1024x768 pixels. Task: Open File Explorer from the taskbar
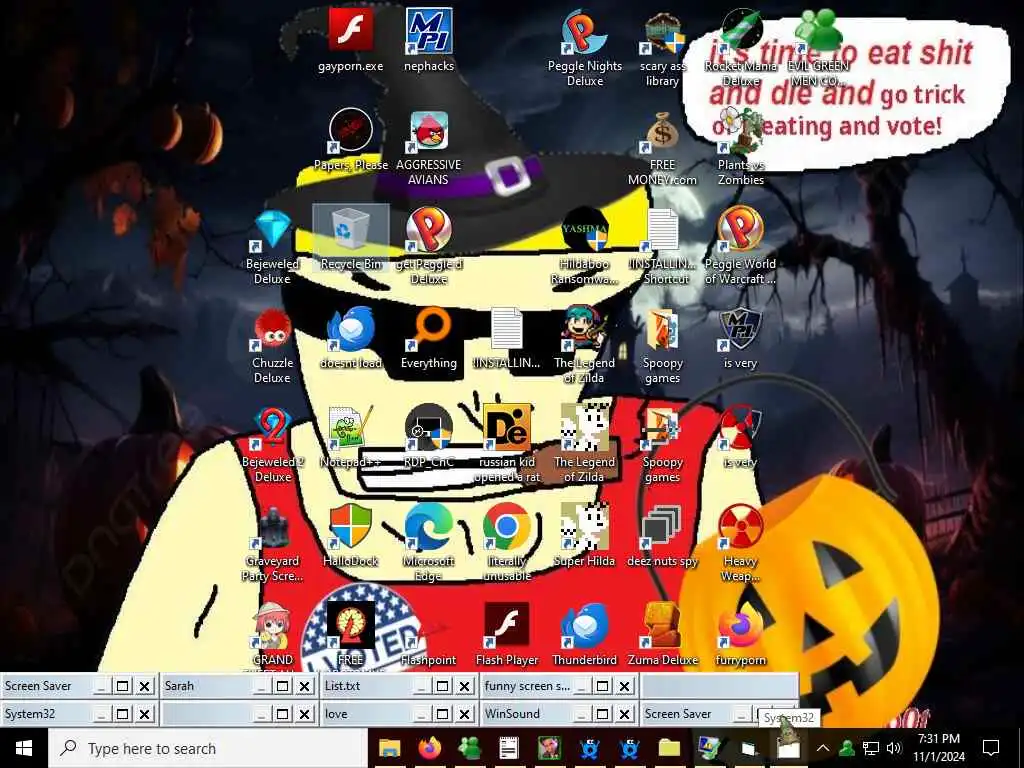pyautogui.click(x=390, y=748)
